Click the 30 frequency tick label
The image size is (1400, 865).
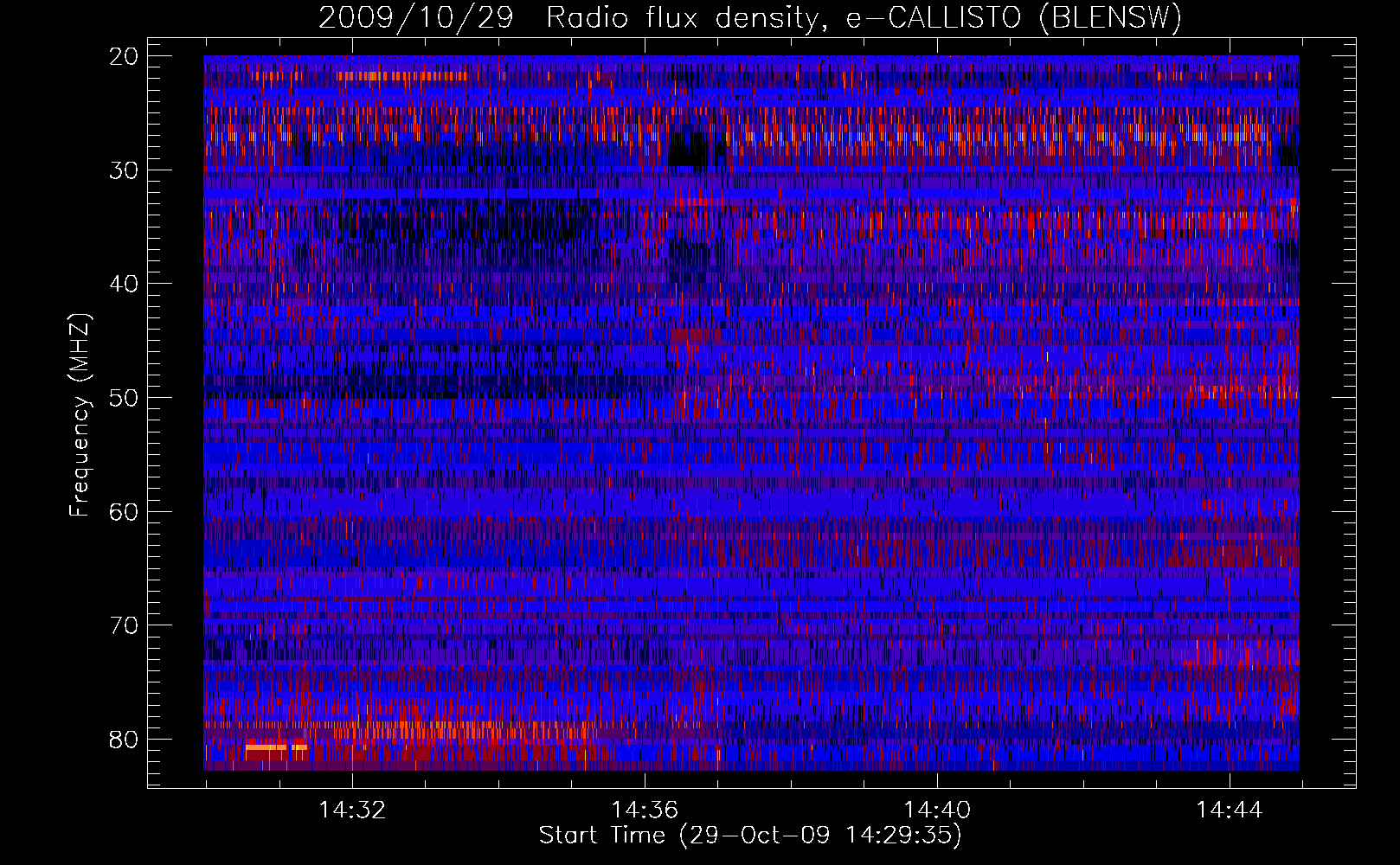click(125, 170)
